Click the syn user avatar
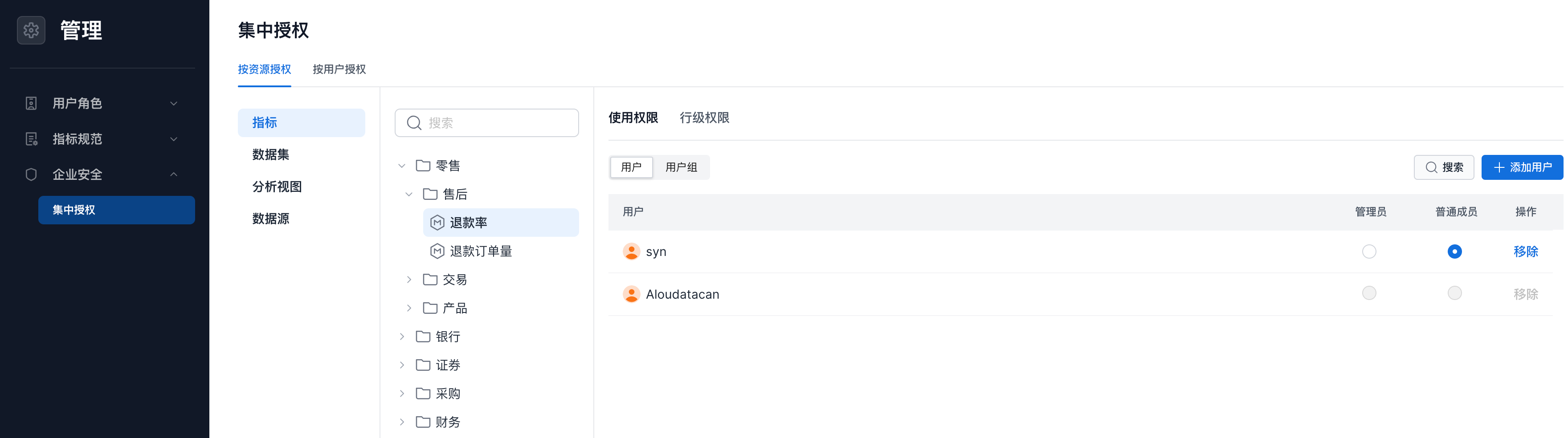This screenshot has height=438, width=1568. tap(631, 251)
